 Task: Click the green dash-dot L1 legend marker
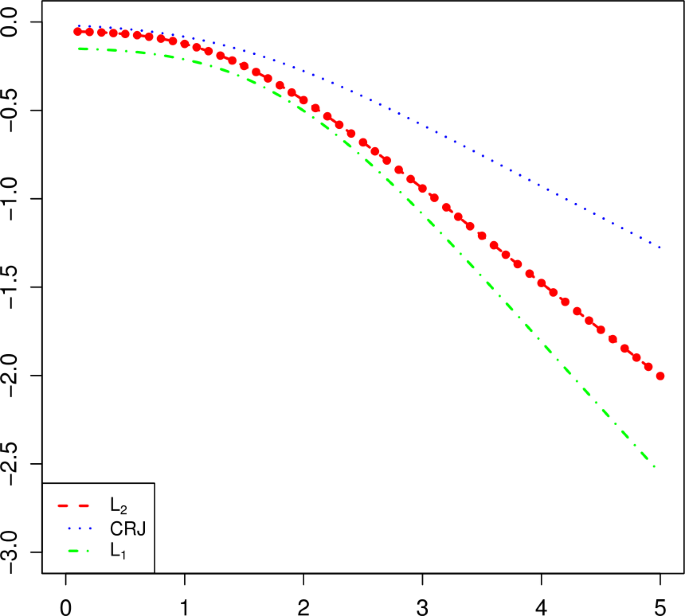tap(74, 550)
